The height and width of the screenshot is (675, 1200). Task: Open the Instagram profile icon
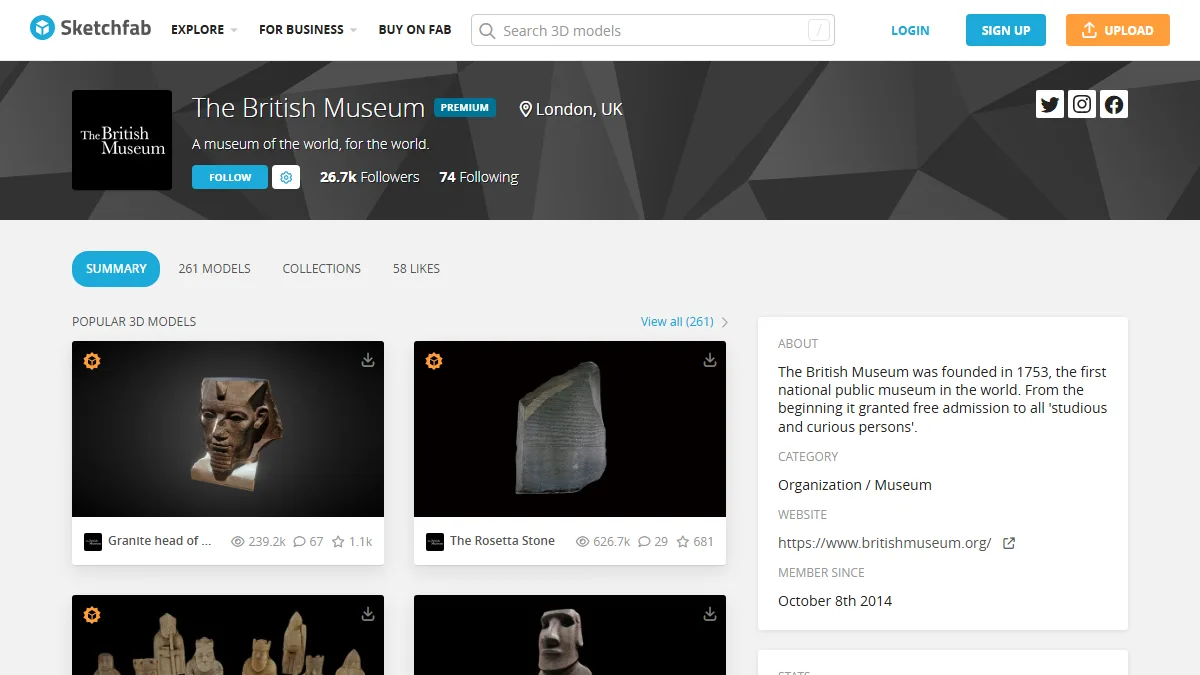[1082, 104]
